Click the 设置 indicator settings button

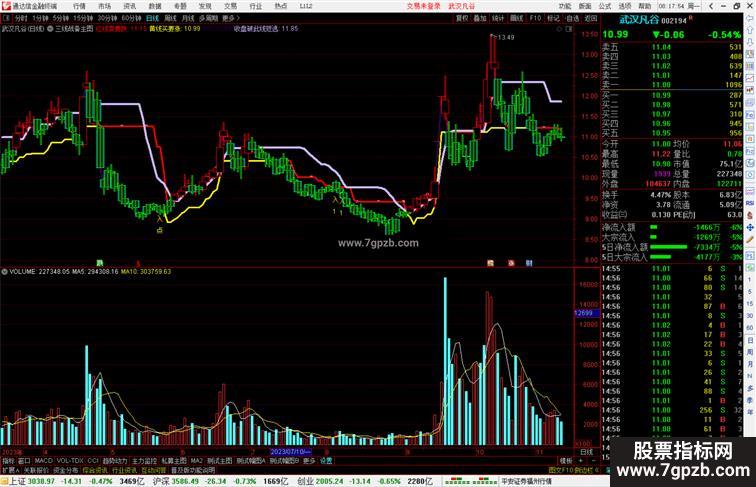[x=326, y=461]
